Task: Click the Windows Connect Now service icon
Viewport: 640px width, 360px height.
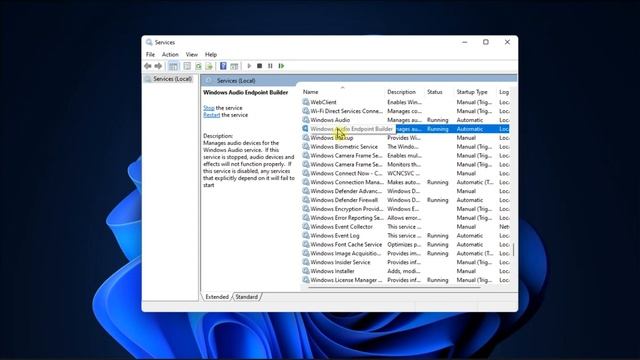Action: 306,173
